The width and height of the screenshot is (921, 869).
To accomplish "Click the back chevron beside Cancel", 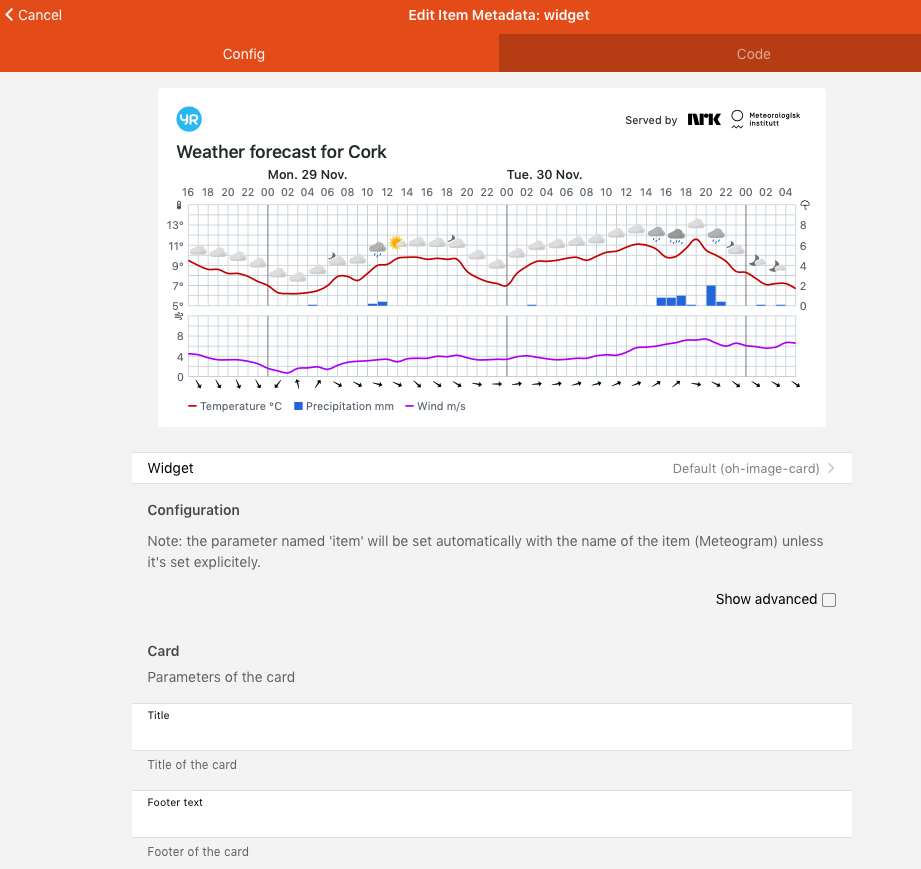I will pyautogui.click(x=9, y=15).
